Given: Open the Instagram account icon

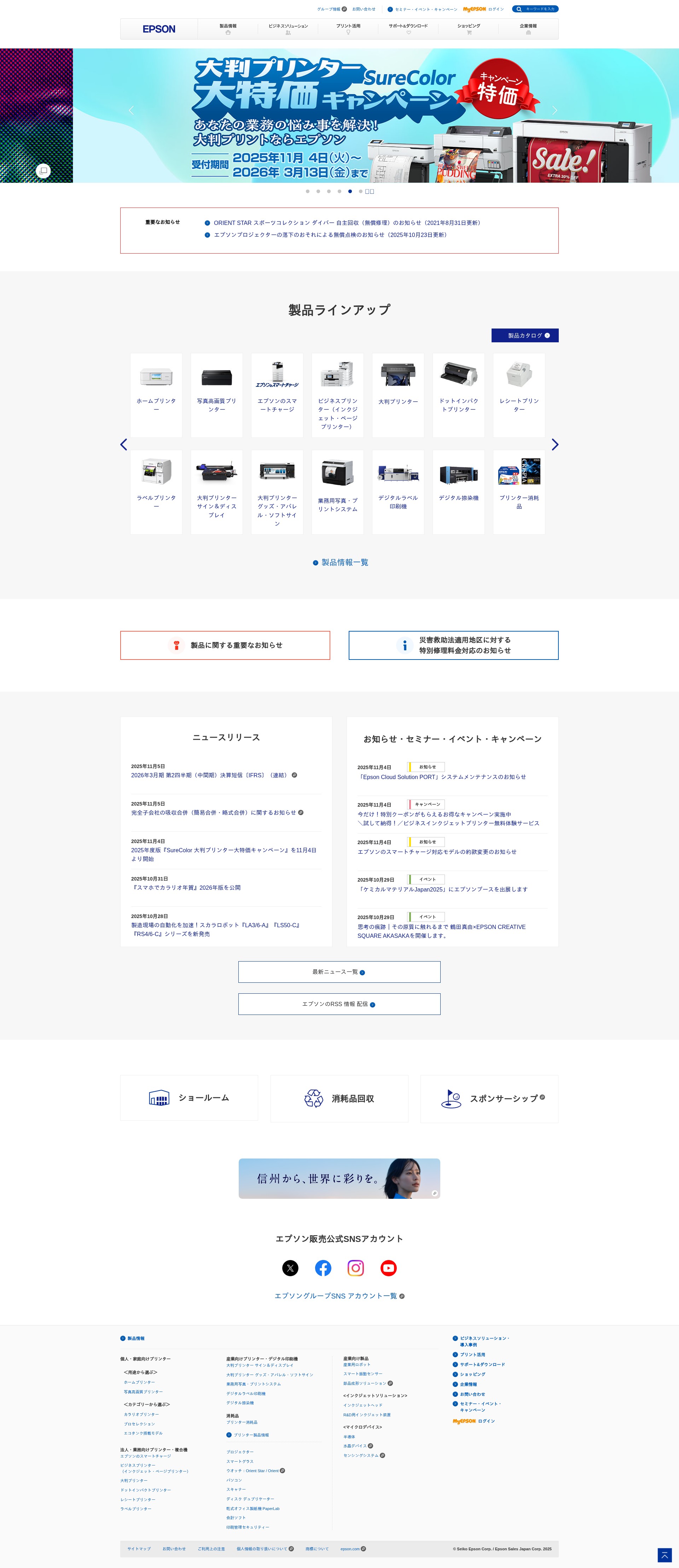Looking at the screenshot, I should tap(356, 1268).
